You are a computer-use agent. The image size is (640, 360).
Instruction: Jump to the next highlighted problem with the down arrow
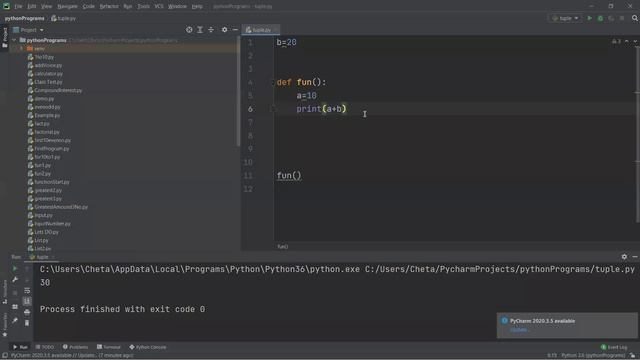click(x=635, y=41)
